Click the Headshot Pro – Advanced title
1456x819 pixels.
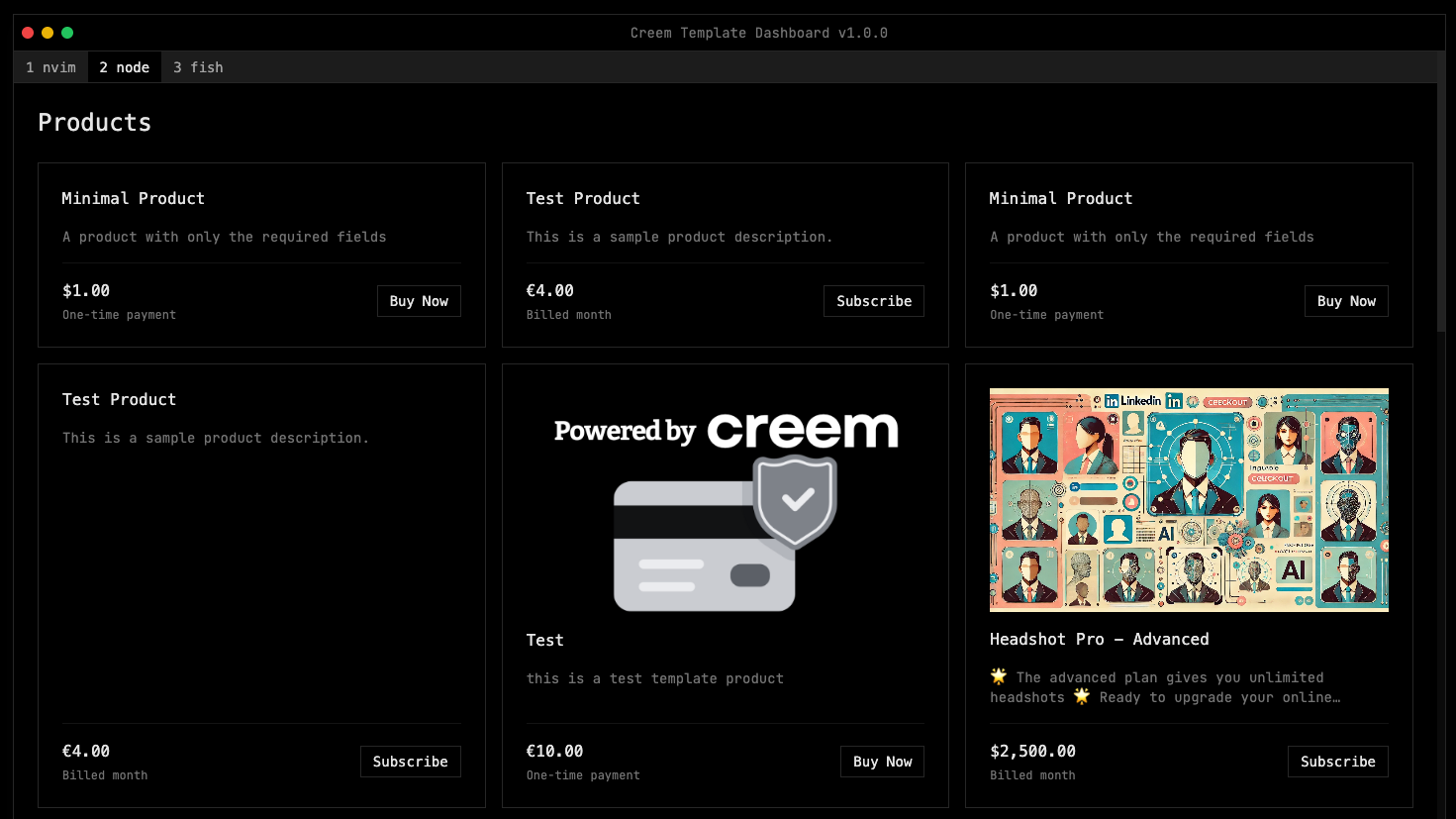click(1100, 640)
